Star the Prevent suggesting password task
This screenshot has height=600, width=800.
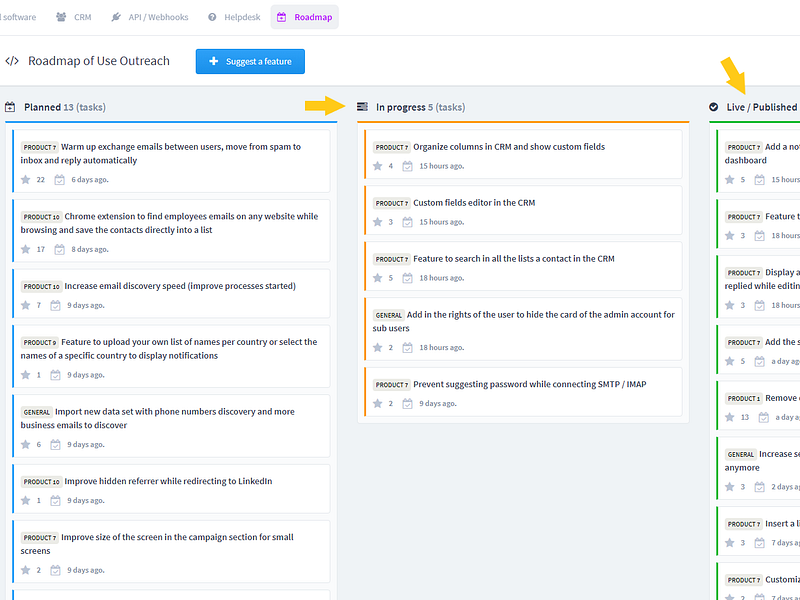pos(378,404)
